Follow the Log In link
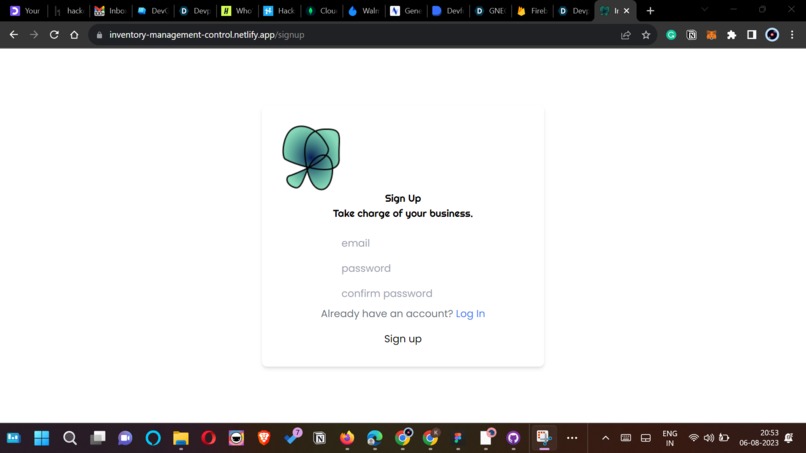This screenshot has width=806, height=453. tap(470, 314)
